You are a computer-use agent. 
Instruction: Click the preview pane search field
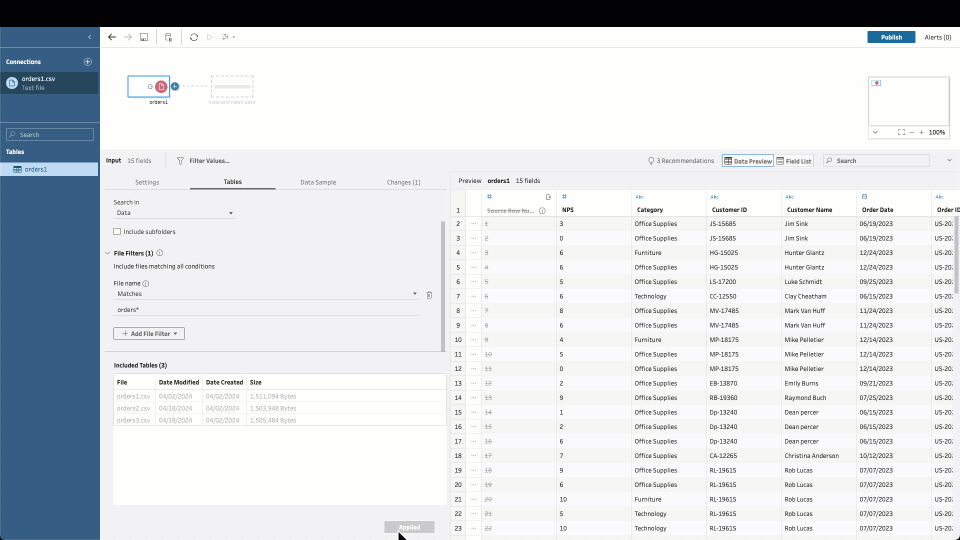point(877,161)
